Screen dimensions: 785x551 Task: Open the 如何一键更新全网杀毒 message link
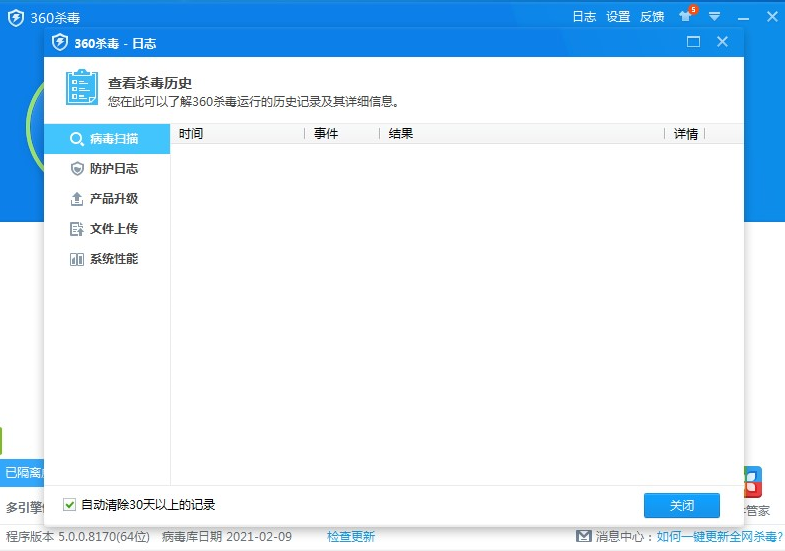(719, 537)
